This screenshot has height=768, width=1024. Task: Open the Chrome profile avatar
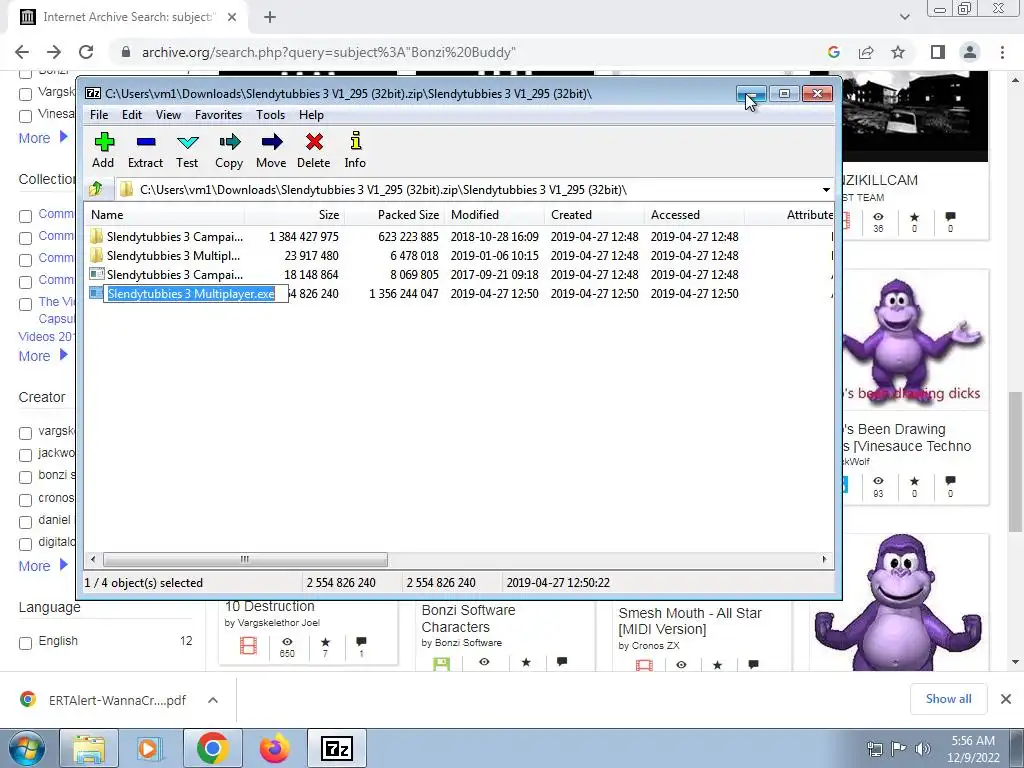pyautogui.click(x=970, y=52)
